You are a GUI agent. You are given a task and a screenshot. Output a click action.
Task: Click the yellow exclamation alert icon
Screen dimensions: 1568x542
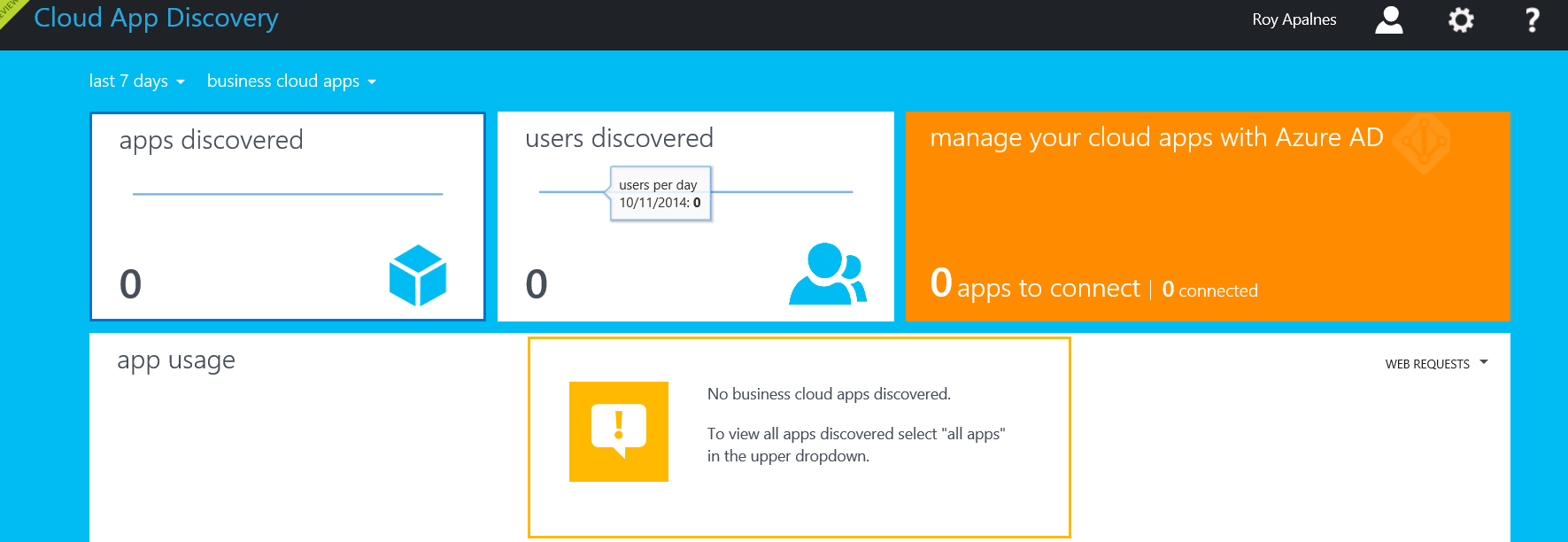click(x=619, y=431)
